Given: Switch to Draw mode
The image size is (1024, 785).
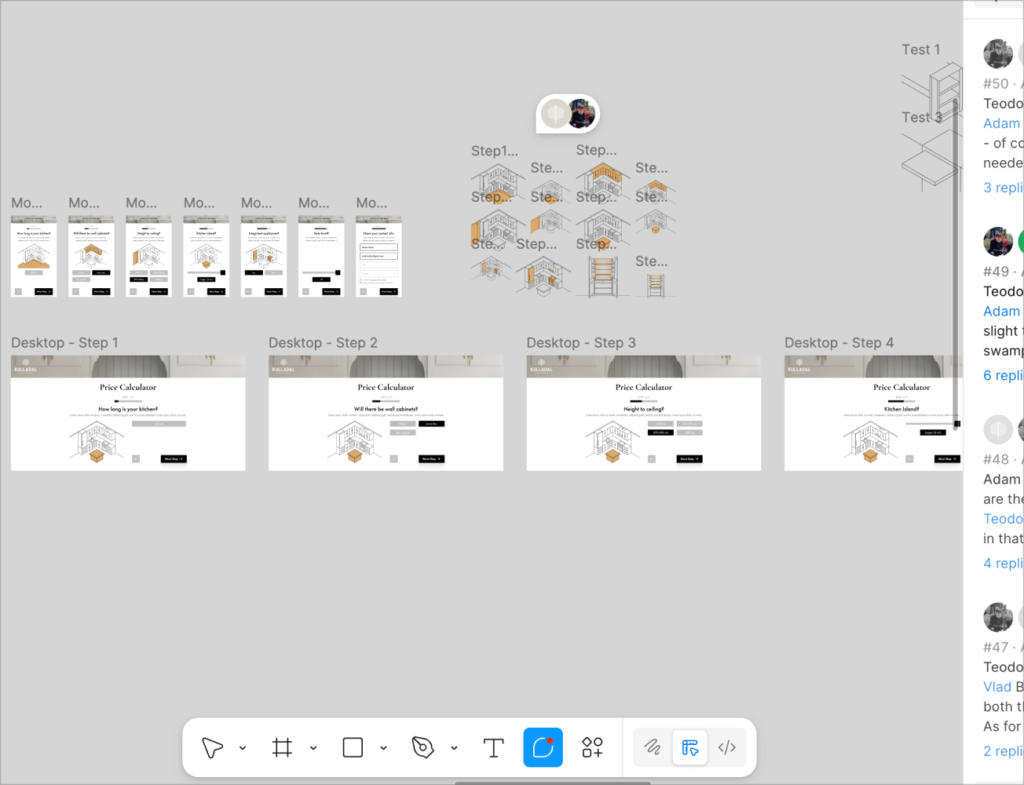Looking at the screenshot, I should [x=652, y=747].
